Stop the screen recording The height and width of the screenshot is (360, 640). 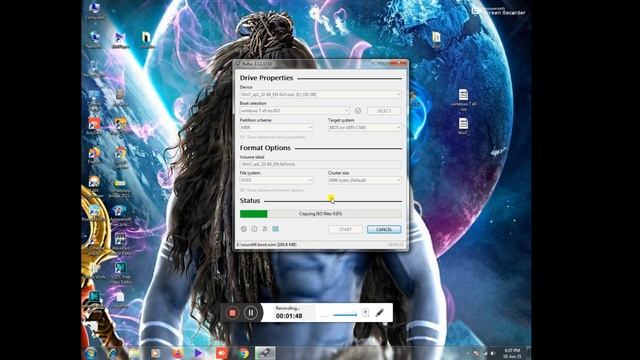(232, 313)
